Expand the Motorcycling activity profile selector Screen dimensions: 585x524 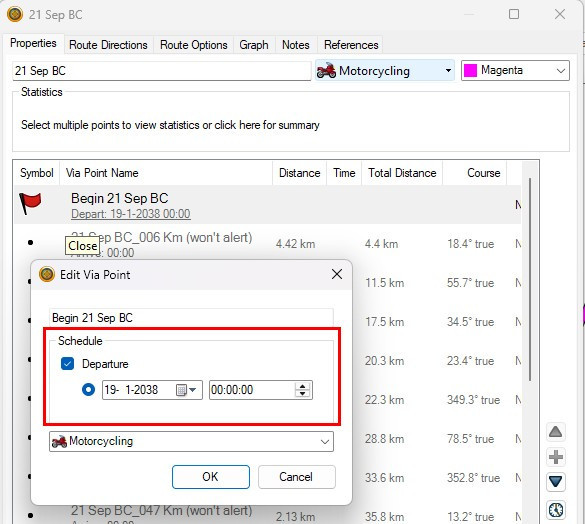pos(385,71)
